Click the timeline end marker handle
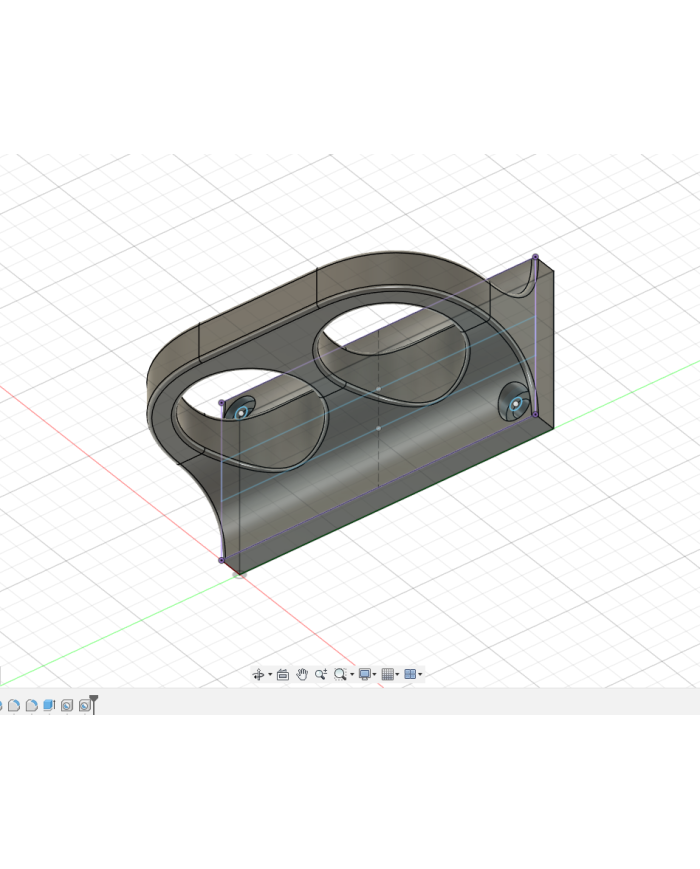This screenshot has width=700, height=869. (x=94, y=701)
